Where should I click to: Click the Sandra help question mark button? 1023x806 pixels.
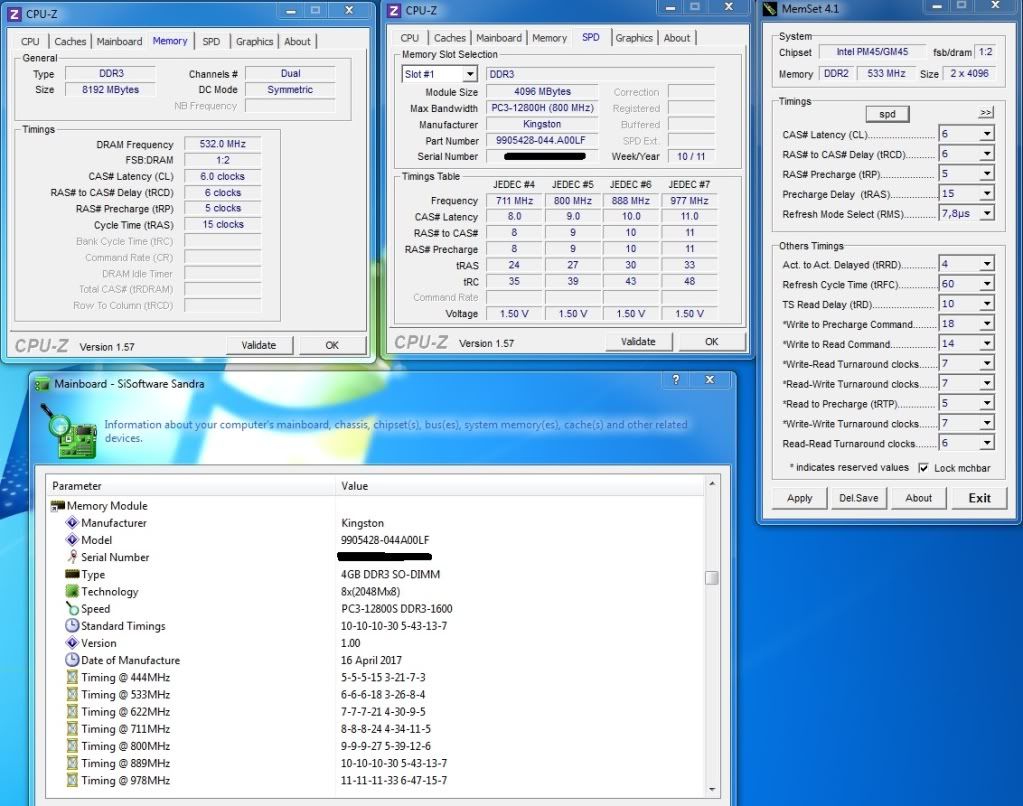(676, 380)
